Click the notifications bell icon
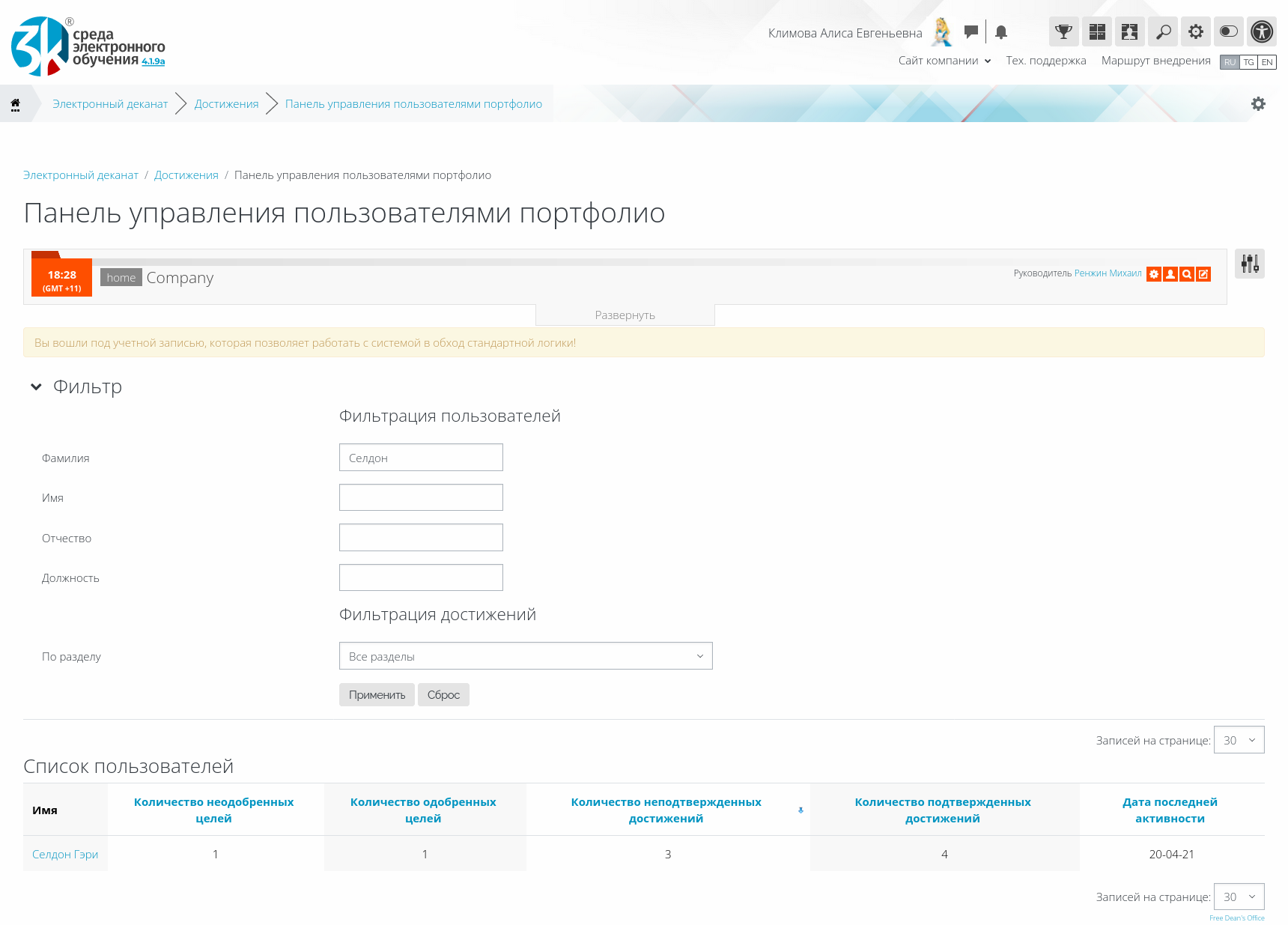The height and width of the screenshot is (925, 1288). [x=1001, y=32]
